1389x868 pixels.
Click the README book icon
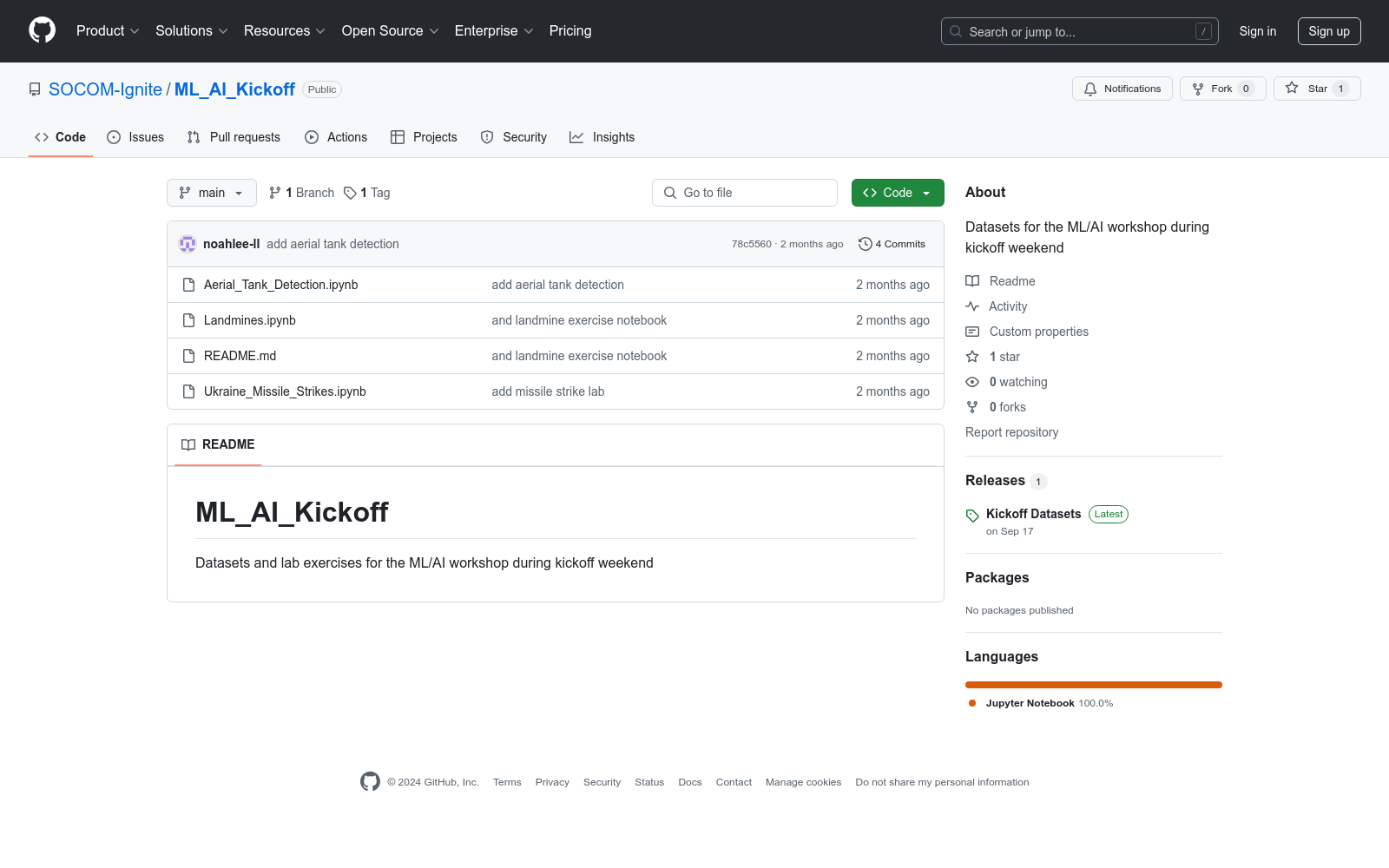click(188, 444)
